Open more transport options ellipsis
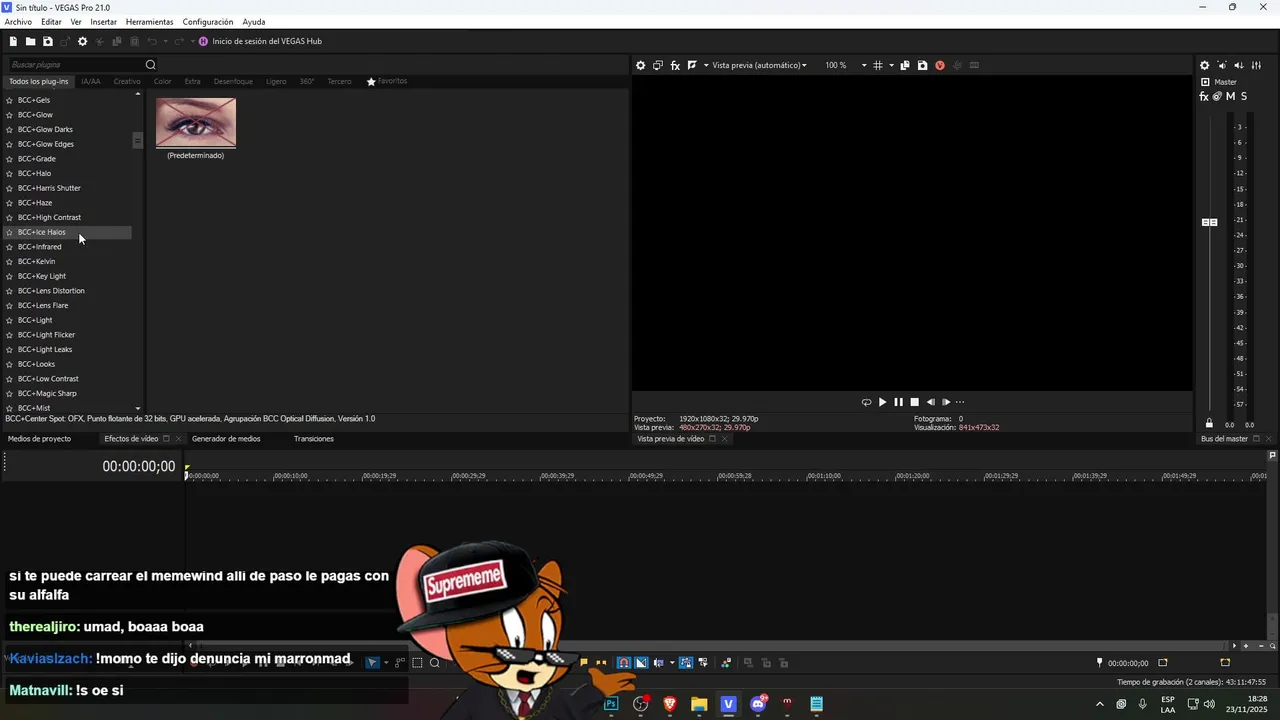Screen dimensions: 1280x720 (x=960, y=402)
